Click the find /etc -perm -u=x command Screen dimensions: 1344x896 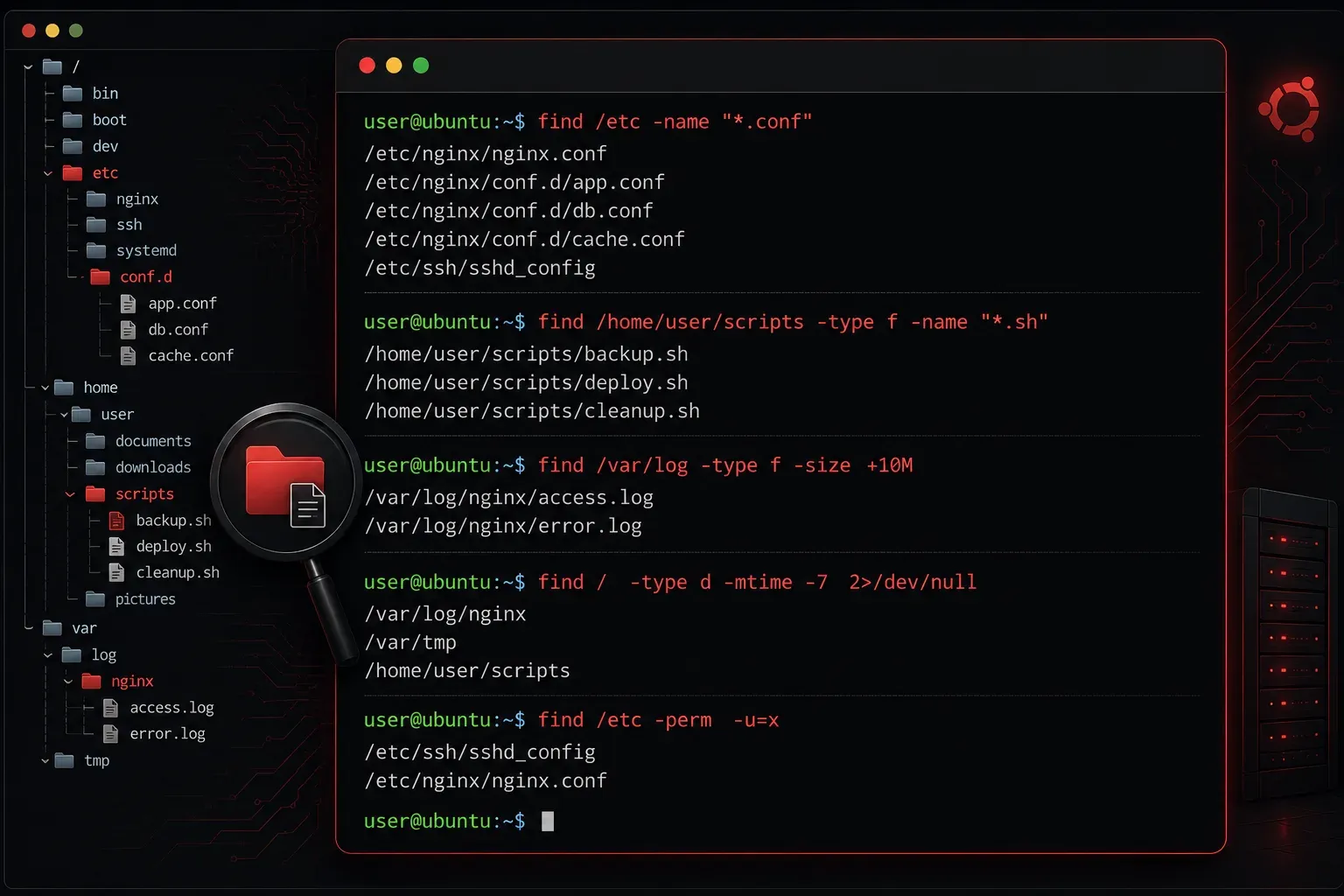click(658, 720)
